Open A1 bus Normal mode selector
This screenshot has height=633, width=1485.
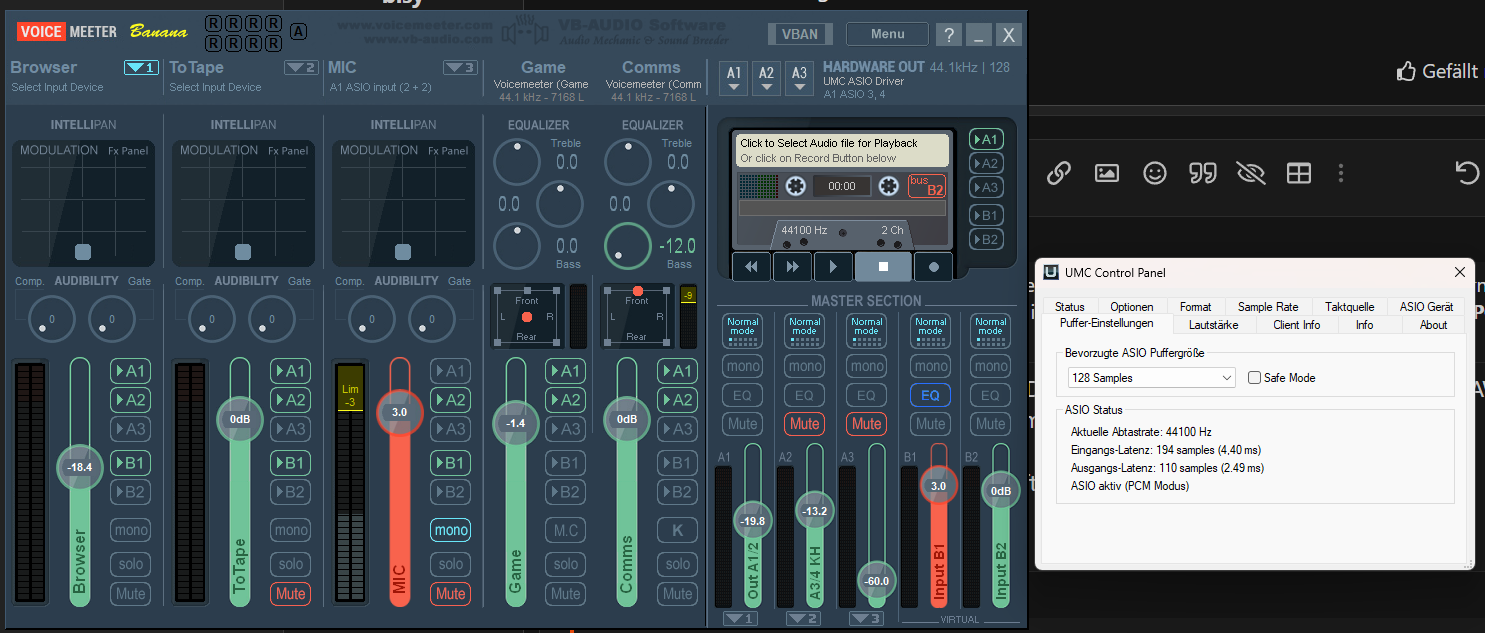[742, 330]
